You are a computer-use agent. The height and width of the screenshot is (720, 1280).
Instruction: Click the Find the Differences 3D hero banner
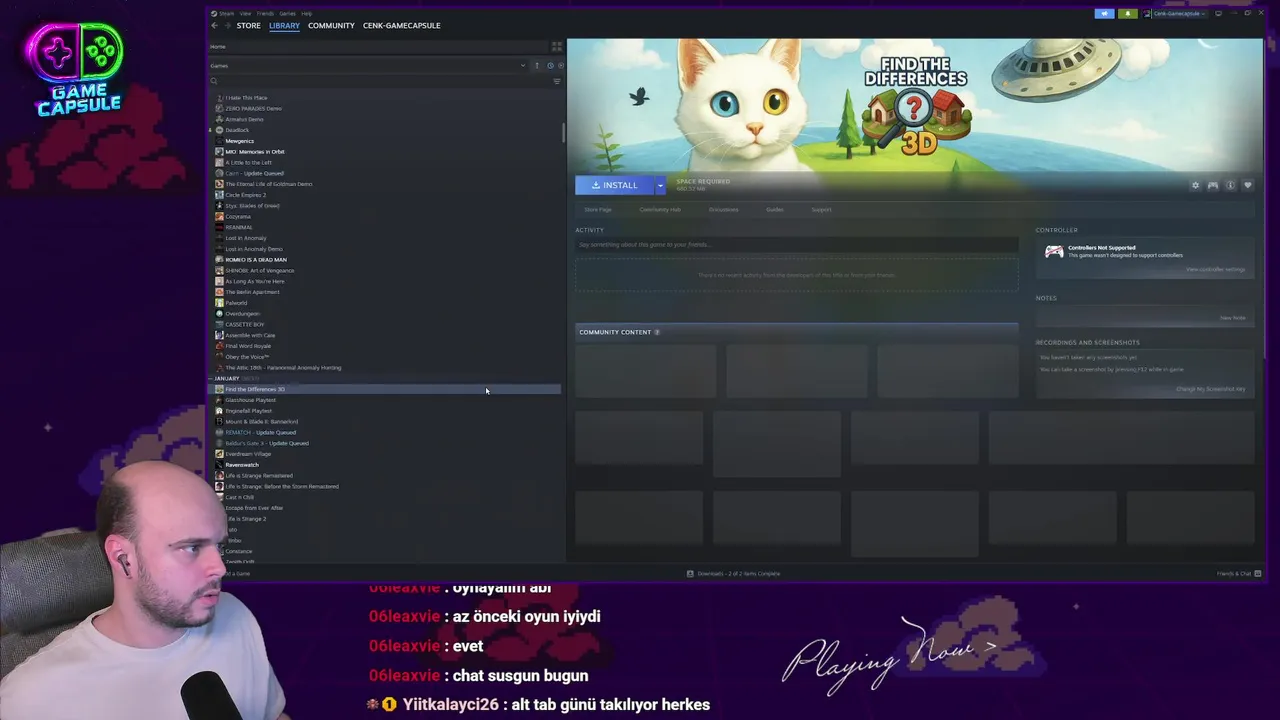(x=914, y=105)
